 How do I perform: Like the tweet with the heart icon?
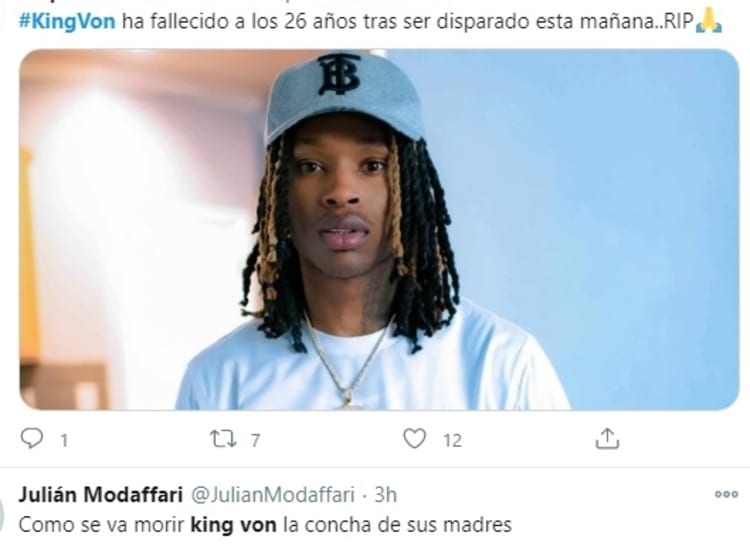414,438
